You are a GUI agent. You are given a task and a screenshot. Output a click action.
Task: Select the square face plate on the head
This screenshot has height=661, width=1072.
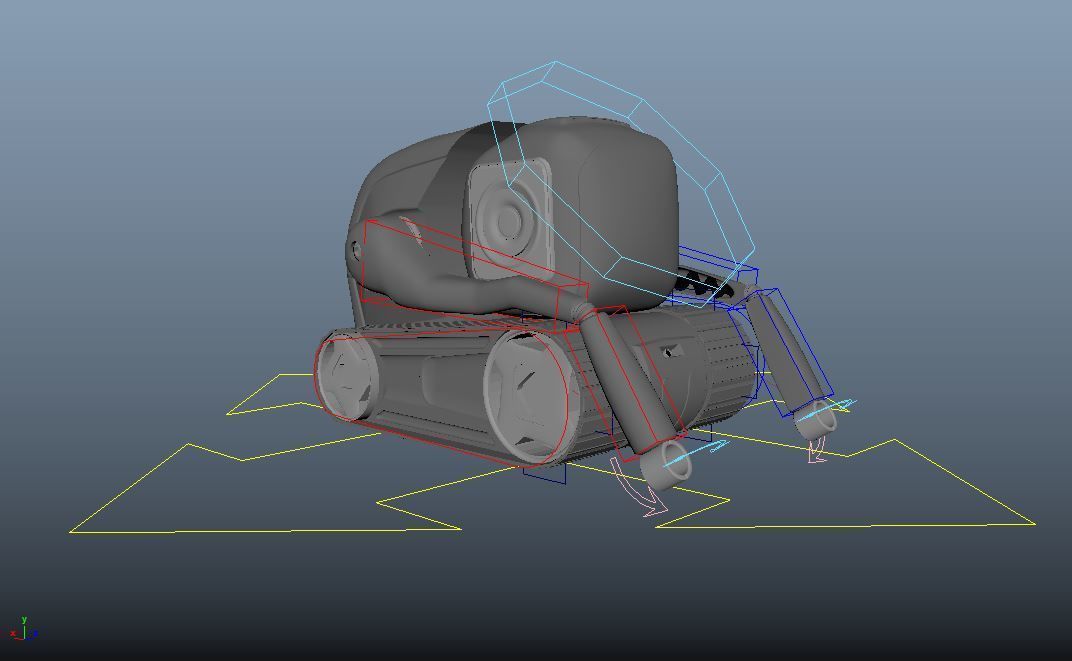pos(510,220)
